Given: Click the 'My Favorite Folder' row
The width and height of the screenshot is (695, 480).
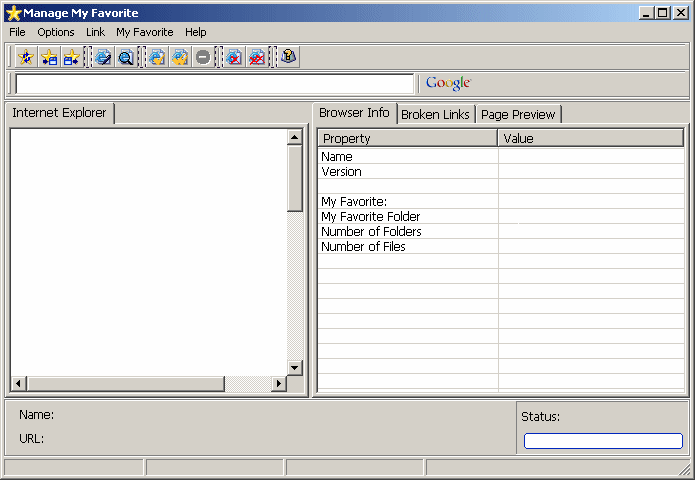Looking at the screenshot, I should coord(501,217).
